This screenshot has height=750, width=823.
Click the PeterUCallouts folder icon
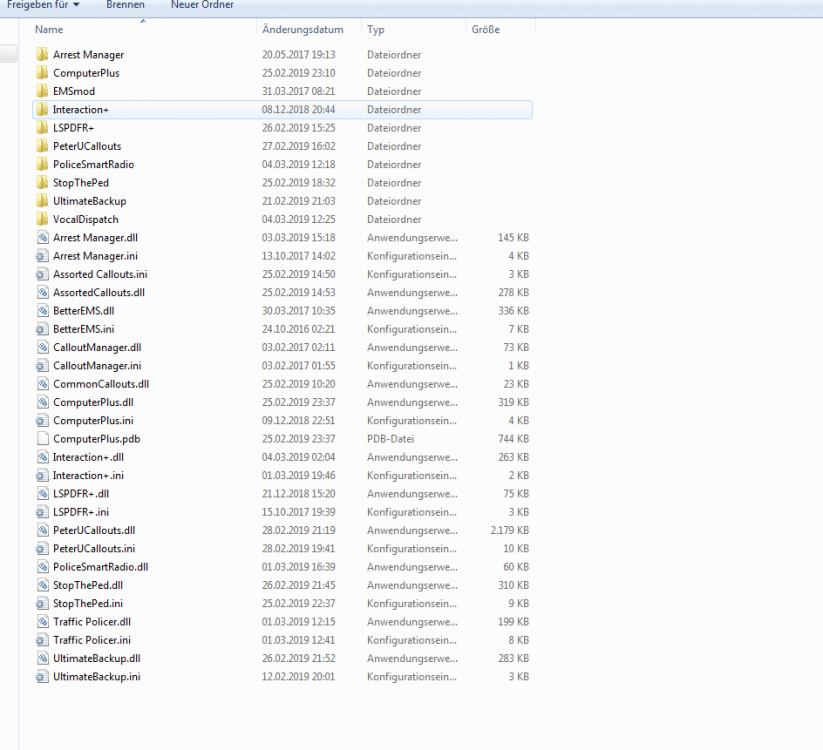pos(43,146)
